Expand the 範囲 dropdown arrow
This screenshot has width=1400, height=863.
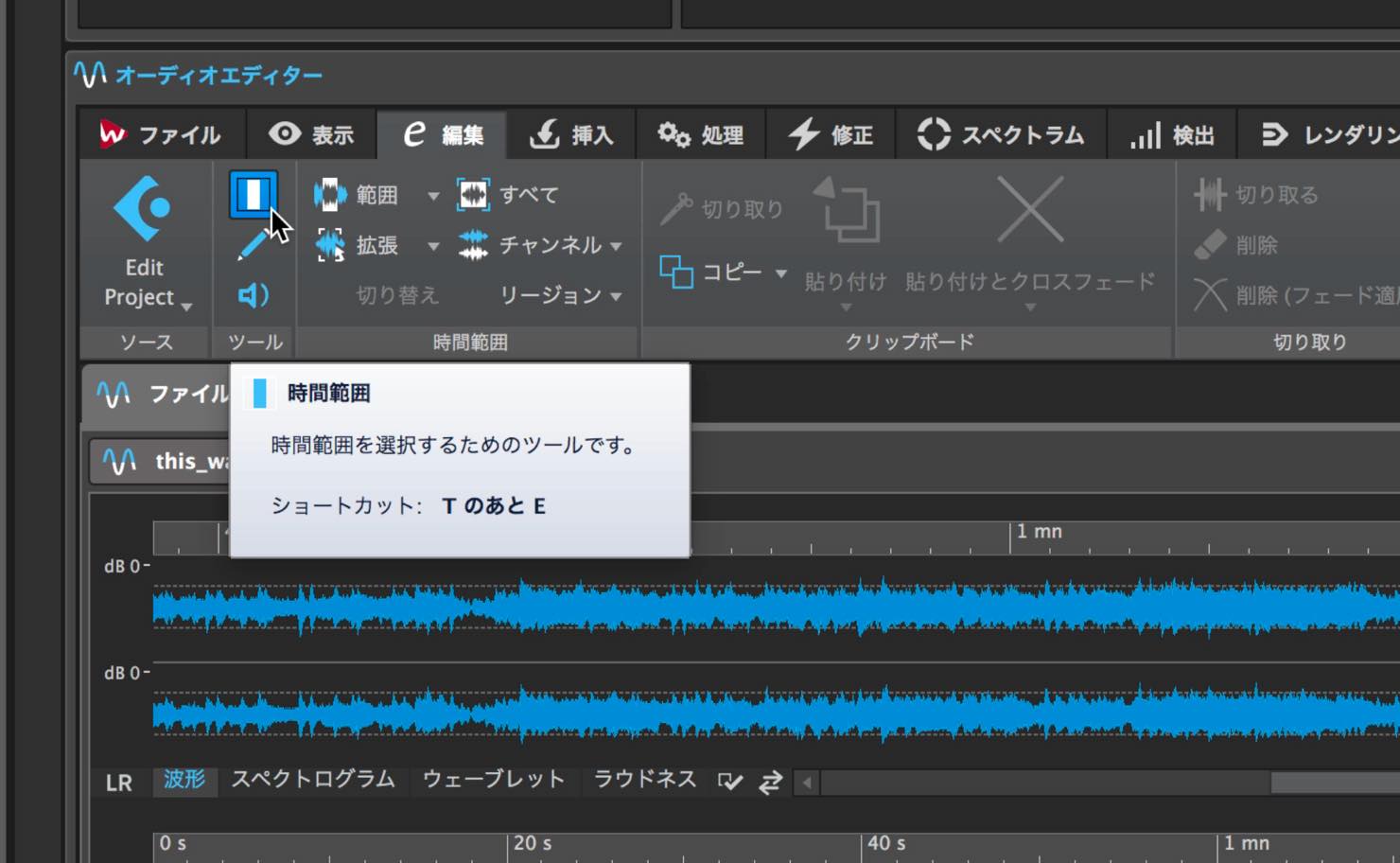click(x=433, y=196)
